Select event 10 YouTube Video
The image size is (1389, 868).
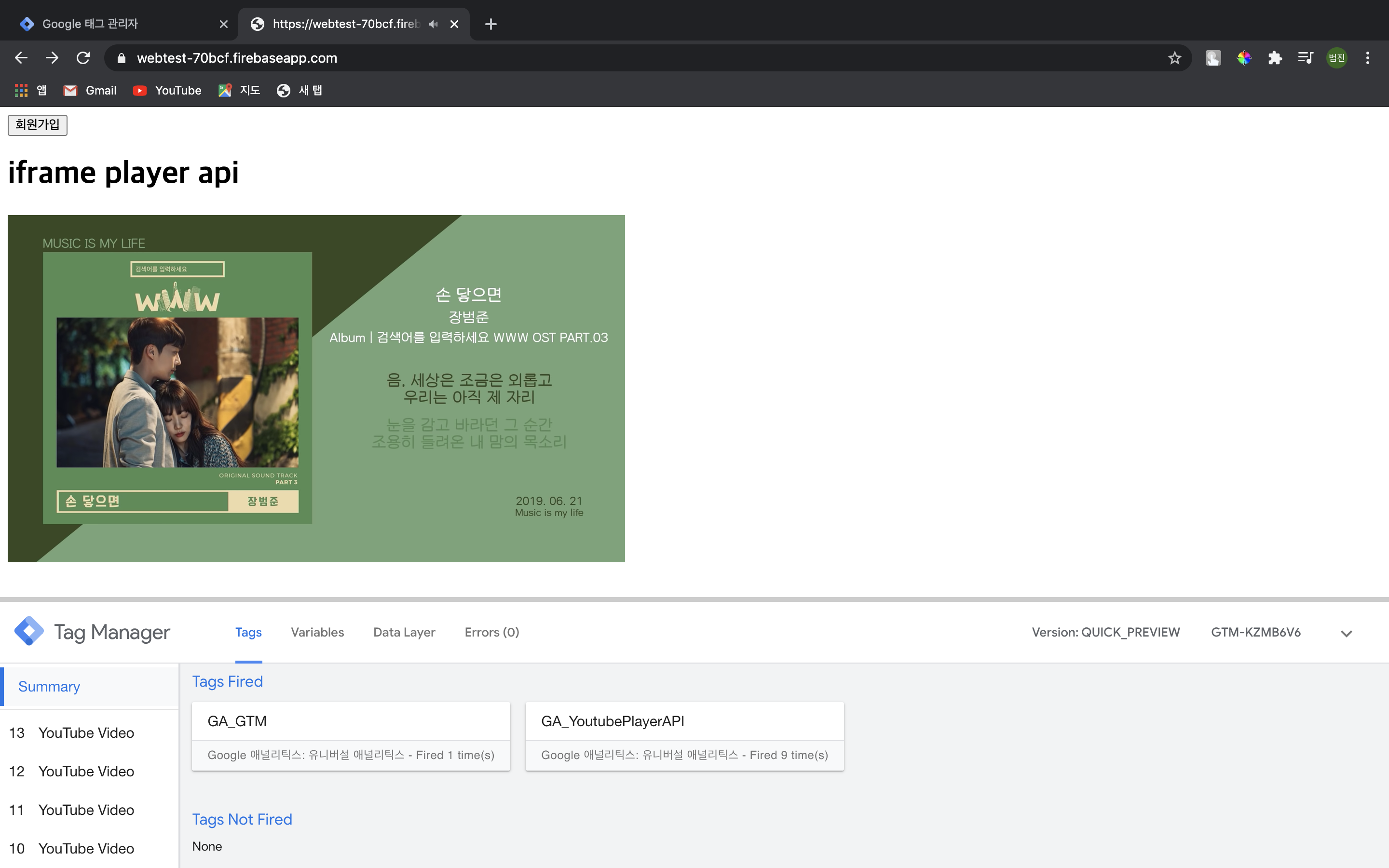tap(89, 849)
